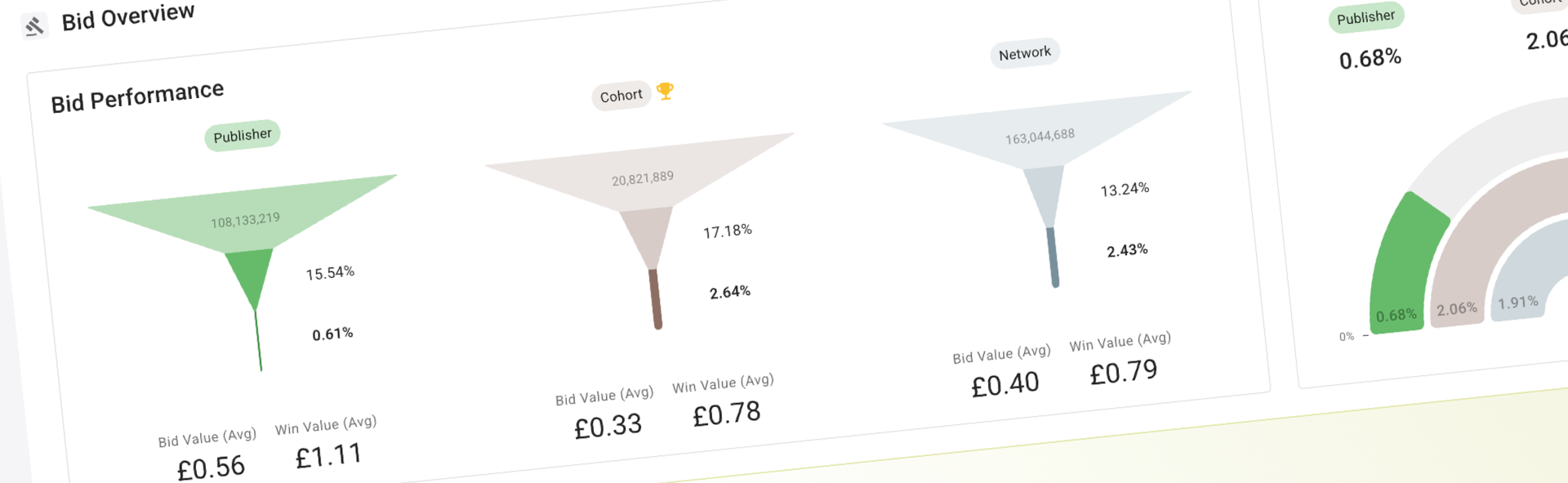This screenshot has width=1568, height=483.
Task: Click the Network win value £0.79
Action: click(1124, 373)
